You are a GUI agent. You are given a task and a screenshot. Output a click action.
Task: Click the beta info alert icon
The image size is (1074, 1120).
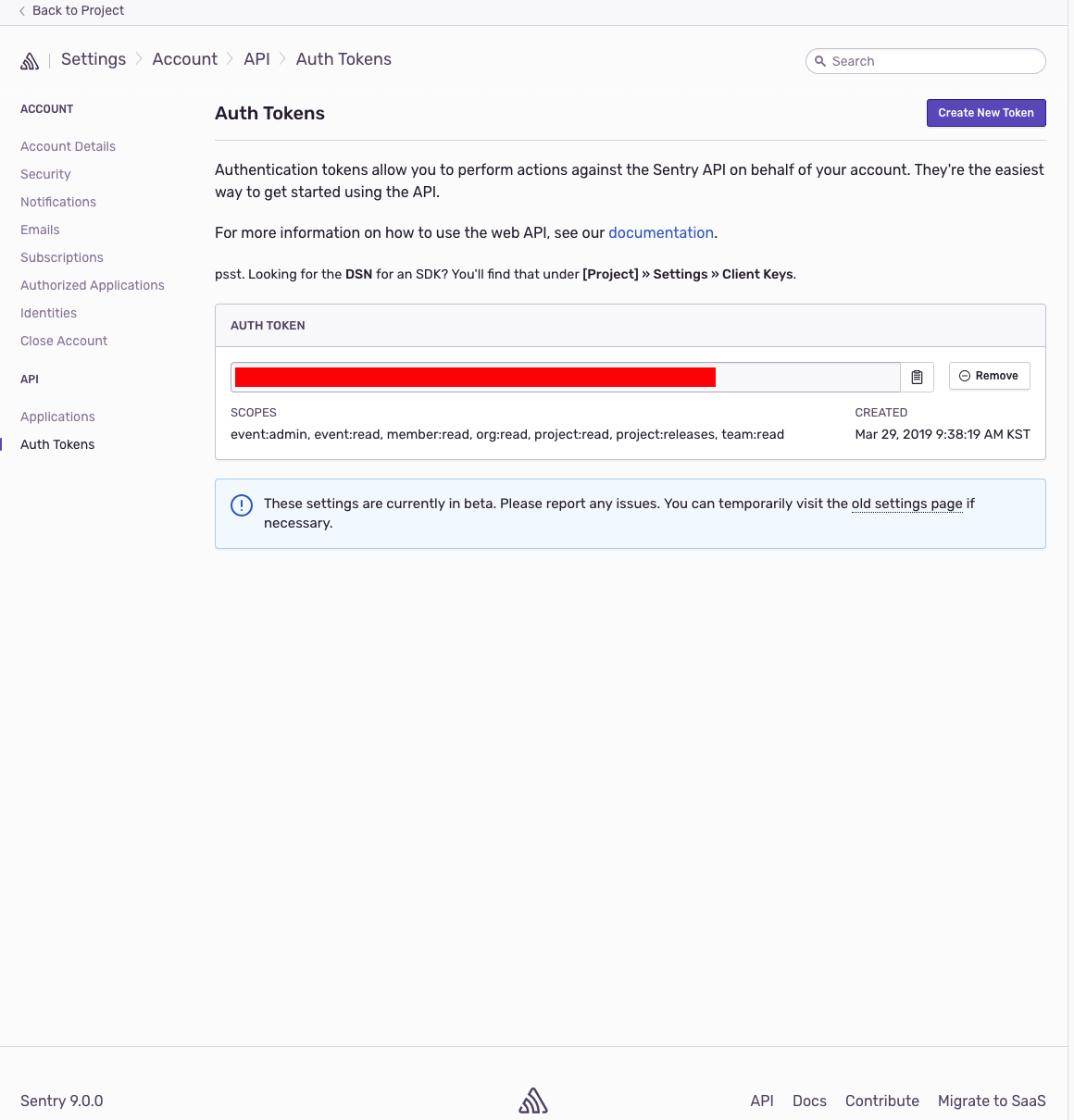point(242,505)
